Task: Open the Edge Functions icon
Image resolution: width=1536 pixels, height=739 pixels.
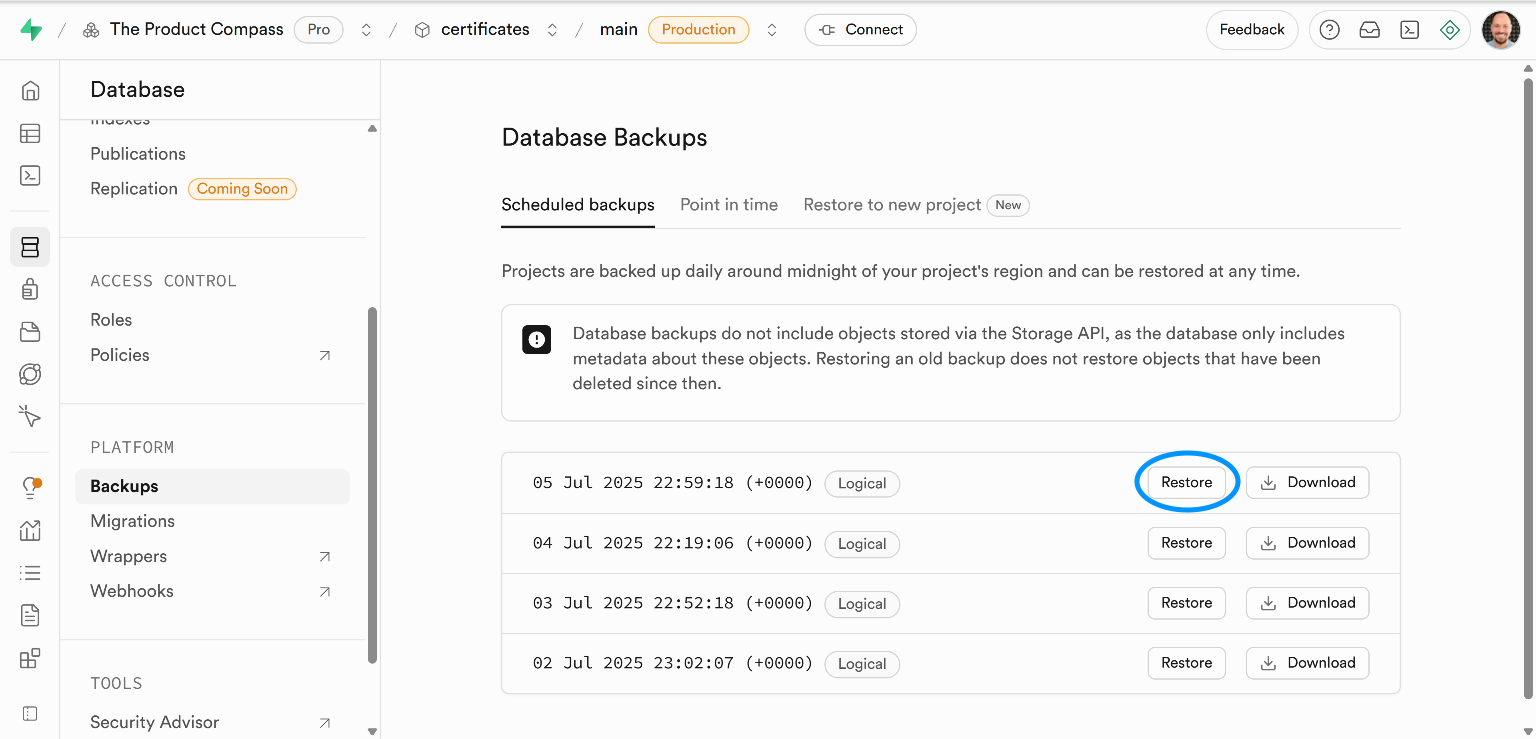Action: pyautogui.click(x=30, y=373)
